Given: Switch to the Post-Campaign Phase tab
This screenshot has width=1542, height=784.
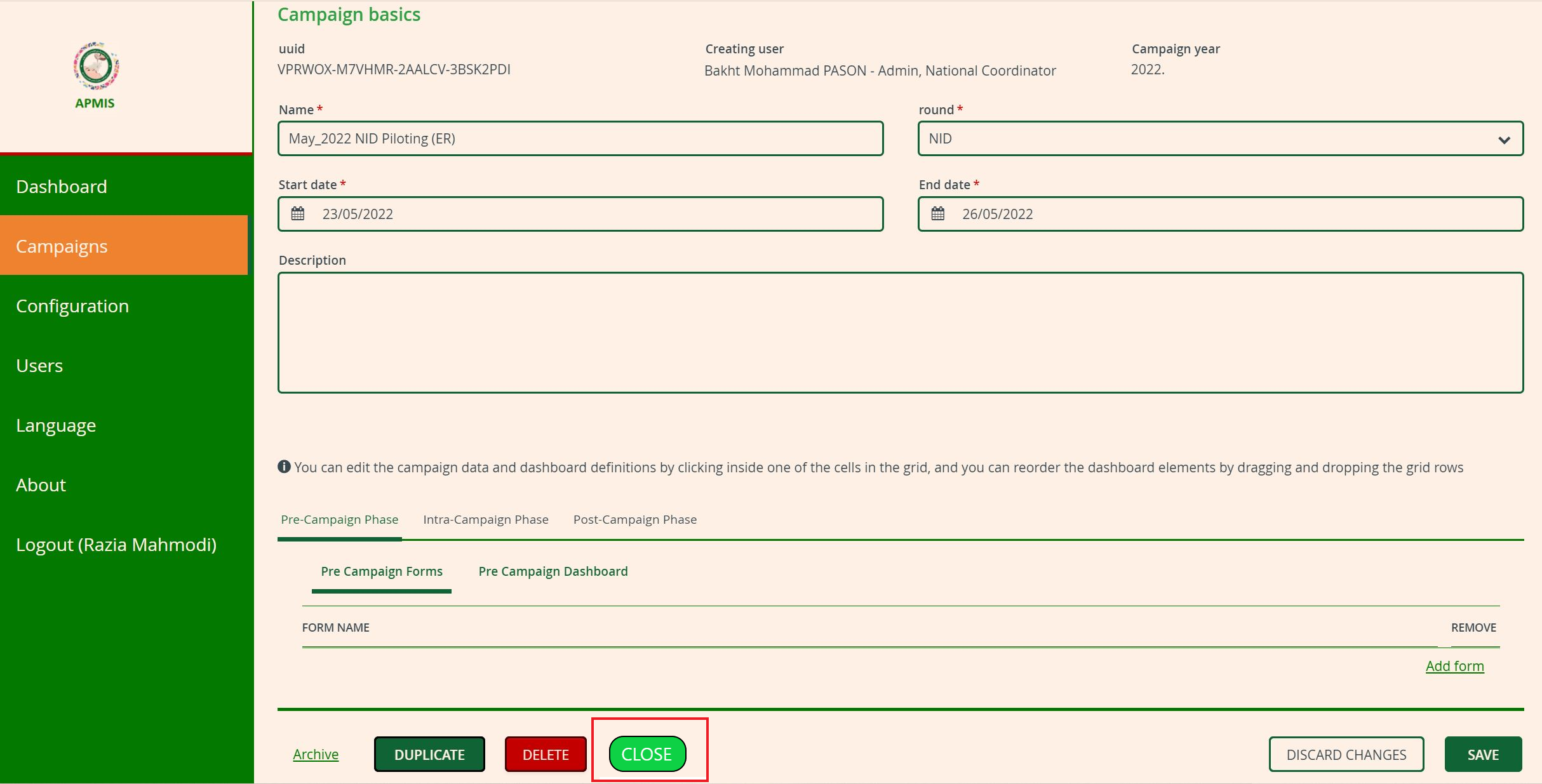Looking at the screenshot, I should coord(634,519).
